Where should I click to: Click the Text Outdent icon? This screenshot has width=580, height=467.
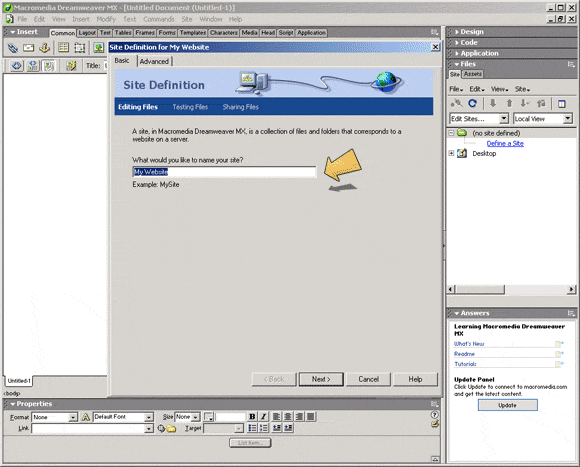pos(277,428)
